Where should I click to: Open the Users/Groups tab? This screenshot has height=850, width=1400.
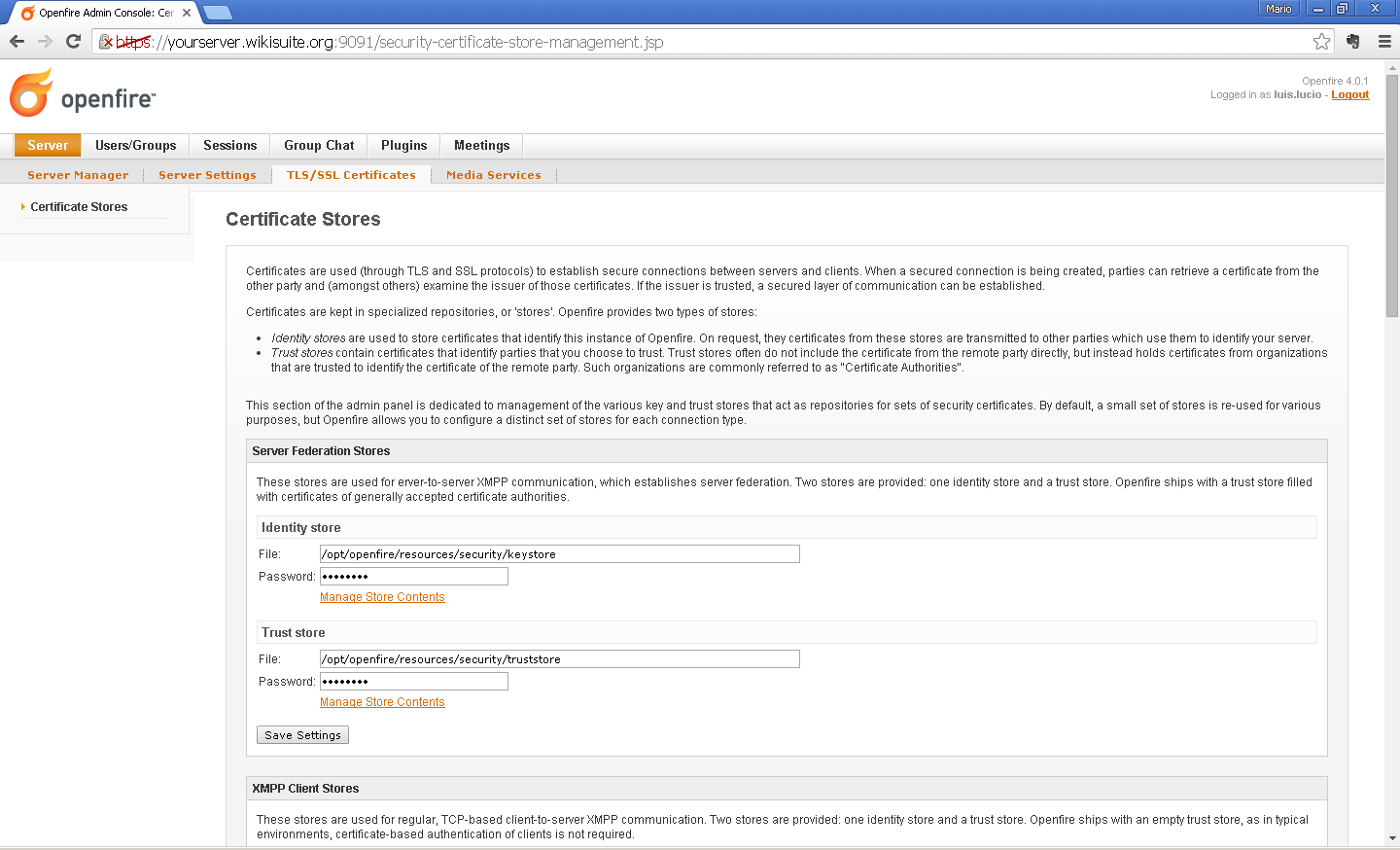136,146
